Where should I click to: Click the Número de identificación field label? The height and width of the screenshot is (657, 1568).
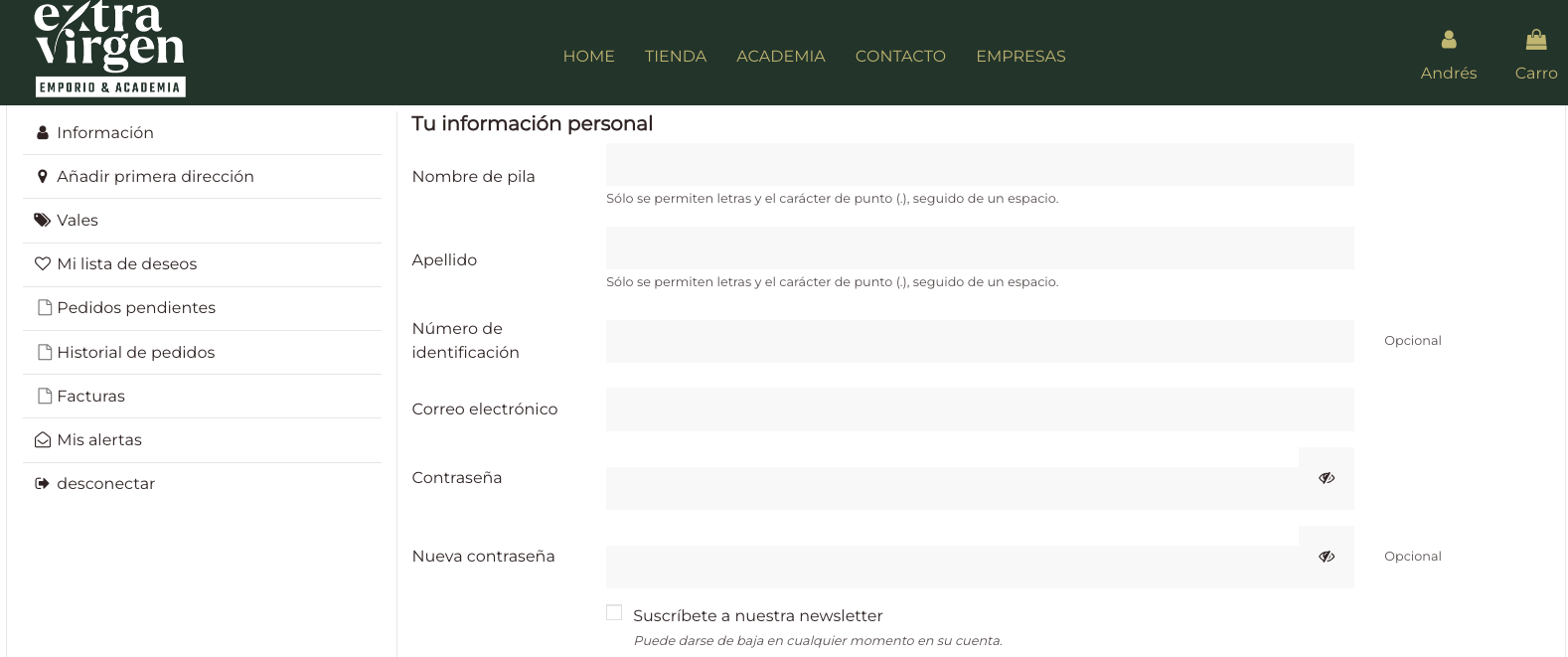point(465,340)
